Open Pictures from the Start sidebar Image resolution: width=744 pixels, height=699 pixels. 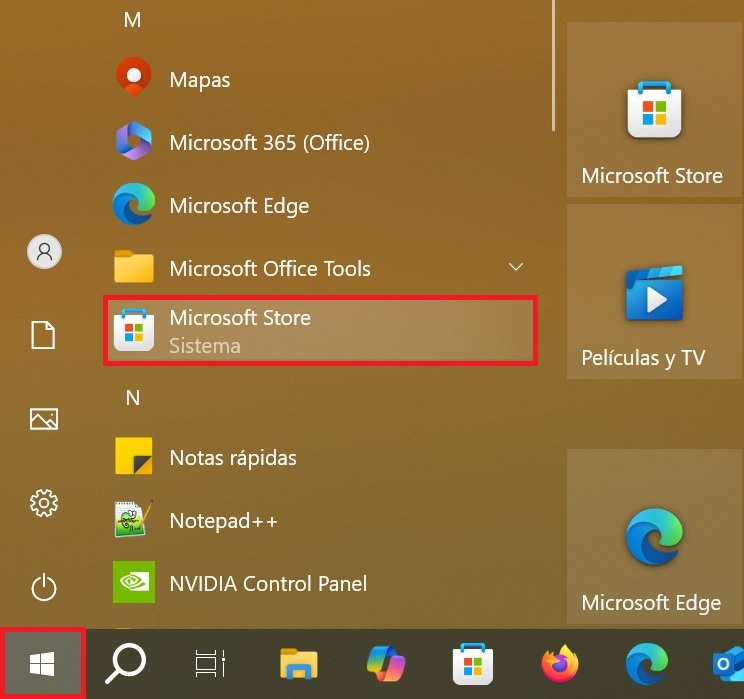click(x=44, y=419)
